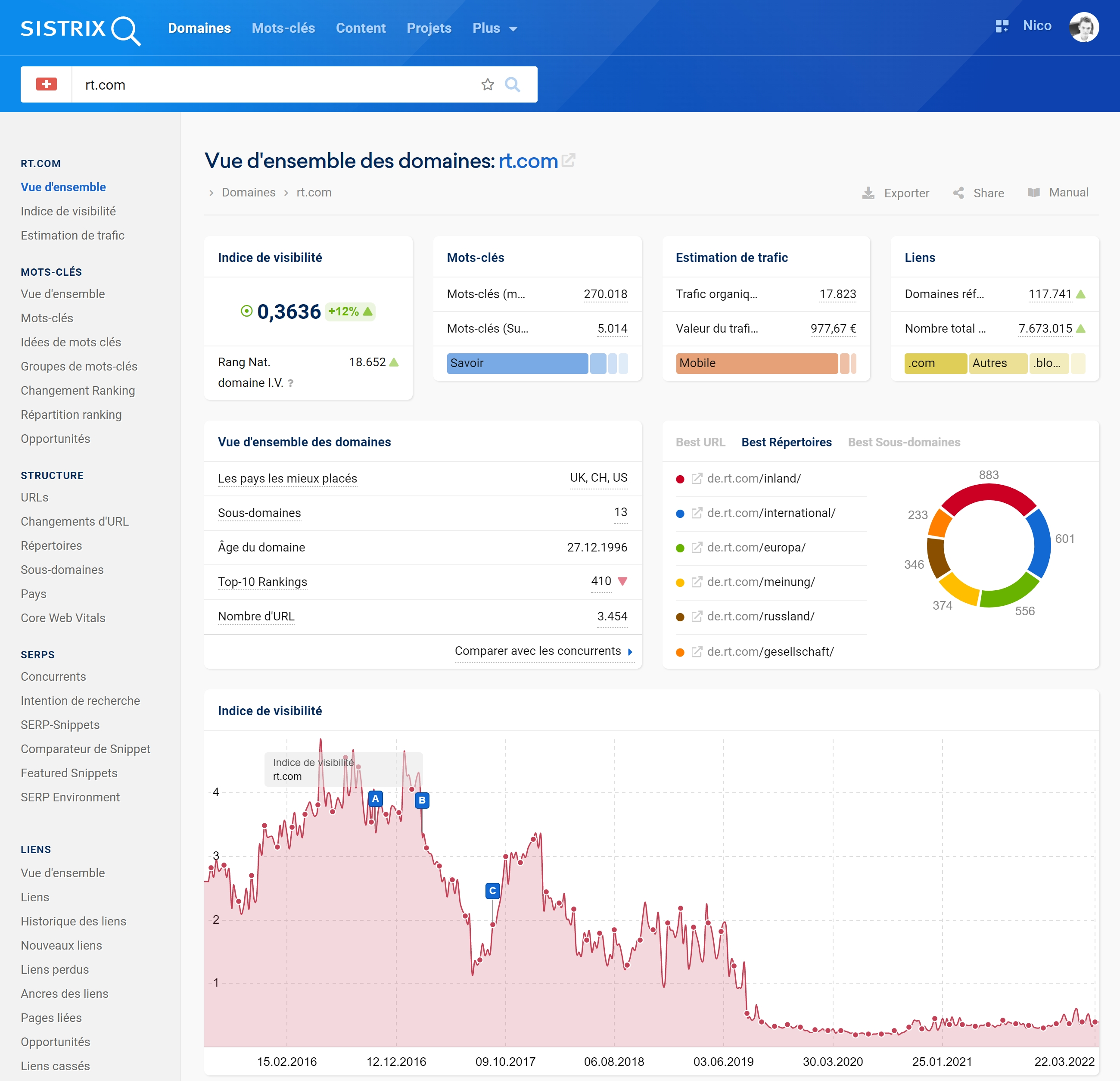Open Core Web Vitals in sidebar
The width and height of the screenshot is (1120, 1081).
[x=63, y=618]
